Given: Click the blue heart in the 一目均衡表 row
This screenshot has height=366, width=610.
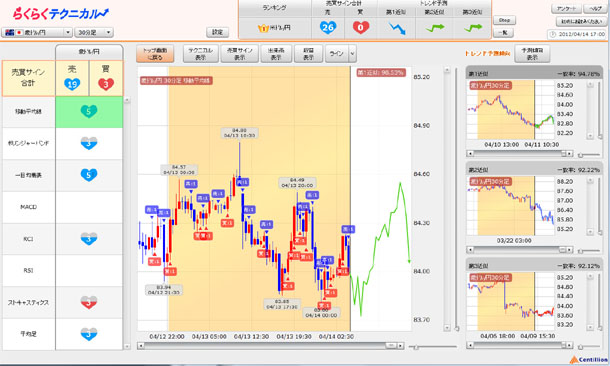Looking at the screenshot, I should pos(89,175).
